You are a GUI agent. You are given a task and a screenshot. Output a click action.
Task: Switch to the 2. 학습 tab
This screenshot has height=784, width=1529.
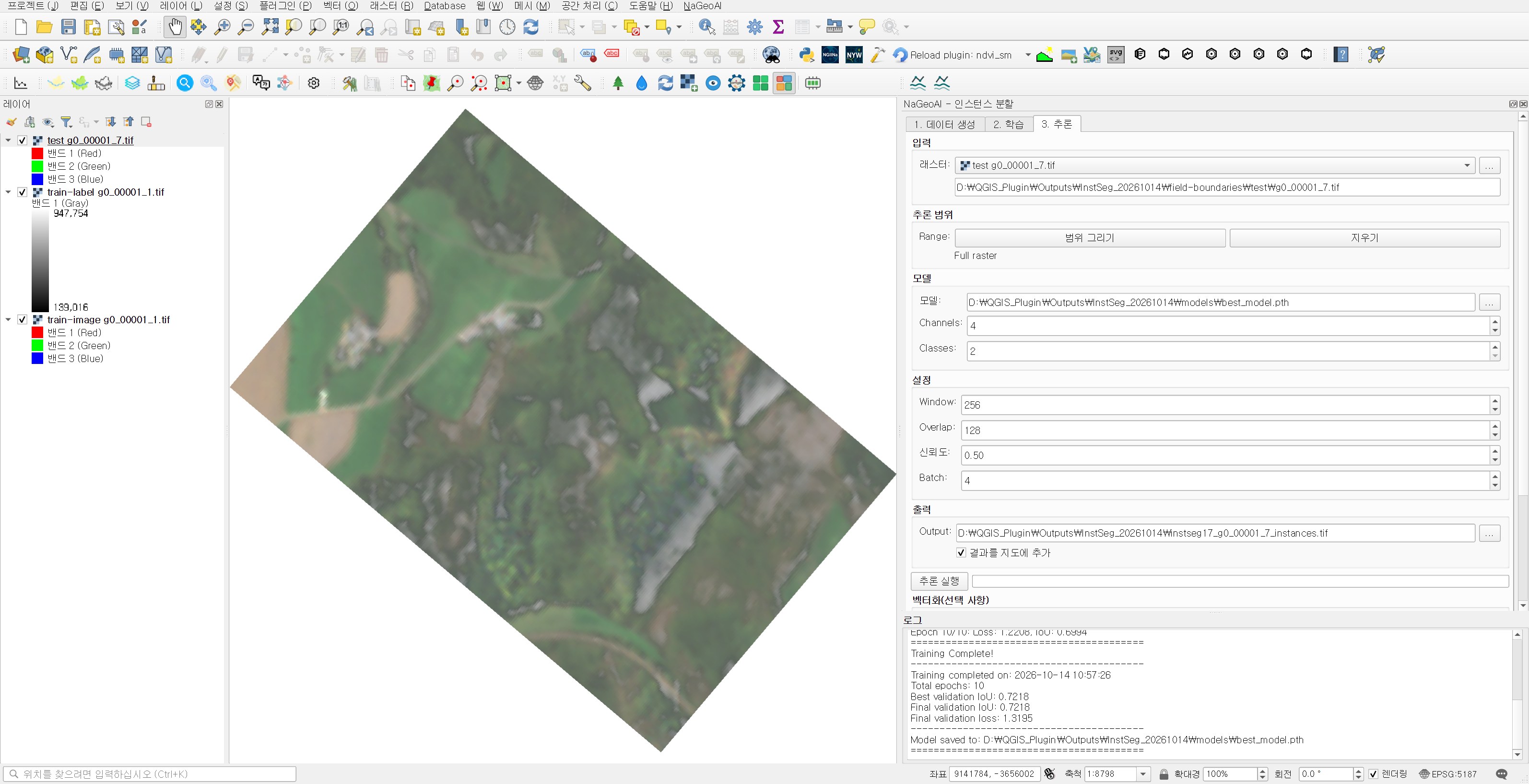point(1009,124)
